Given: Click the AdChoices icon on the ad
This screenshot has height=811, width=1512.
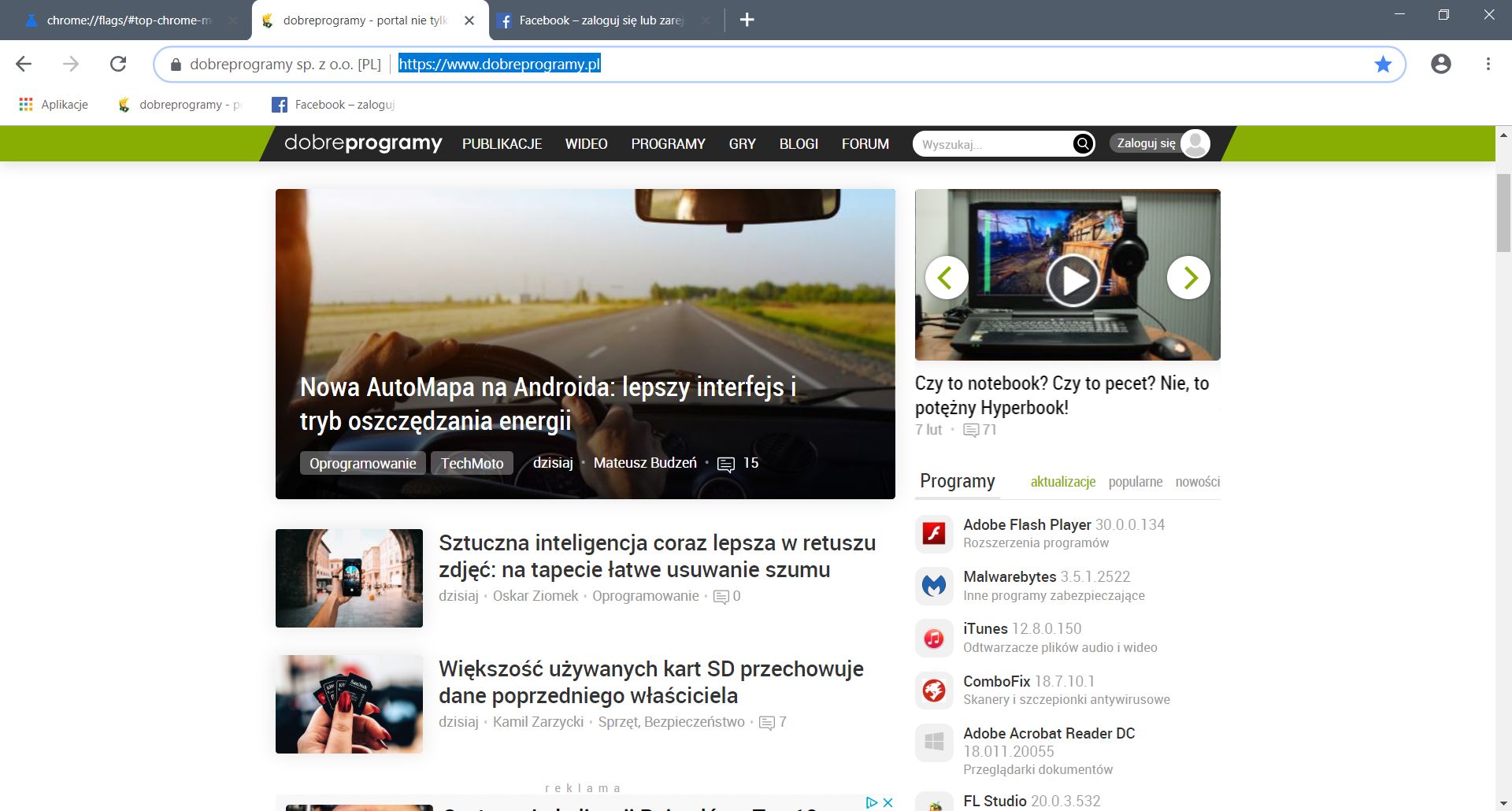Looking at the screenshot, I should pos(872,802).
